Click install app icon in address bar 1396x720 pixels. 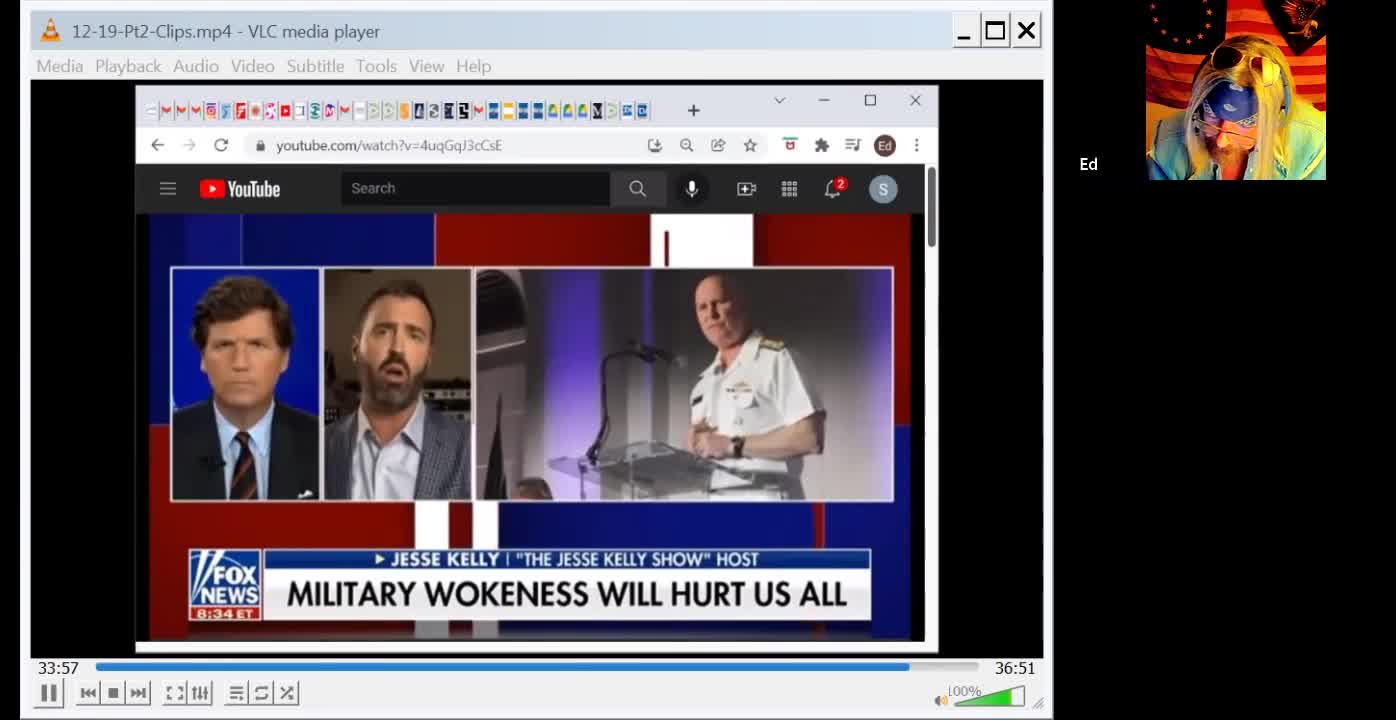click(x=655, y=145)
